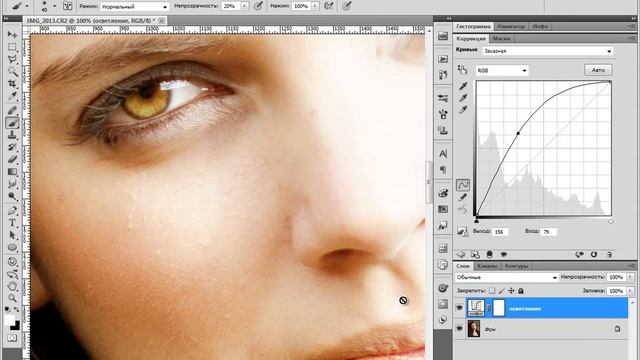Select the Spot Healing Brush tool
The width and height of the screenshot is (640, 360).
point(12,110)
